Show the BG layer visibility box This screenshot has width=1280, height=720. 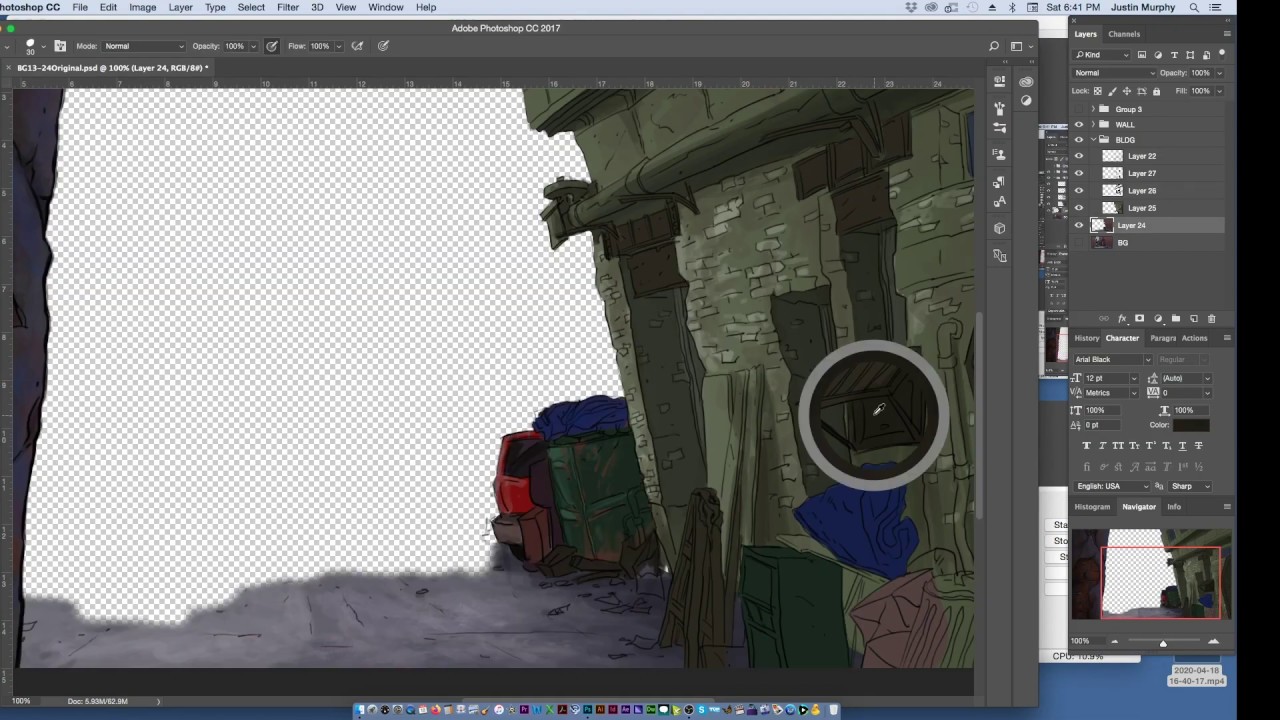[x=1078, y=243]
